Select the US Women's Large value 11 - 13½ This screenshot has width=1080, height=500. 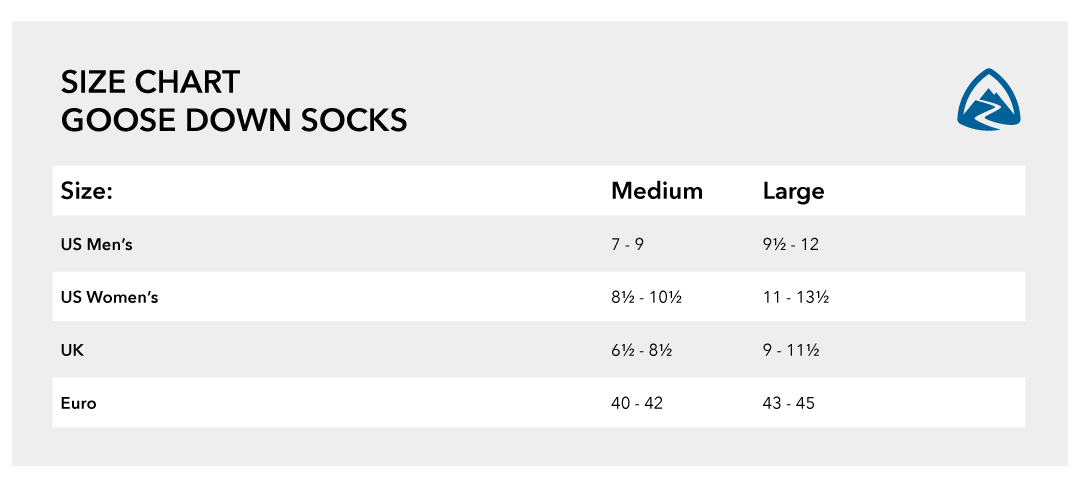point(796,298)
